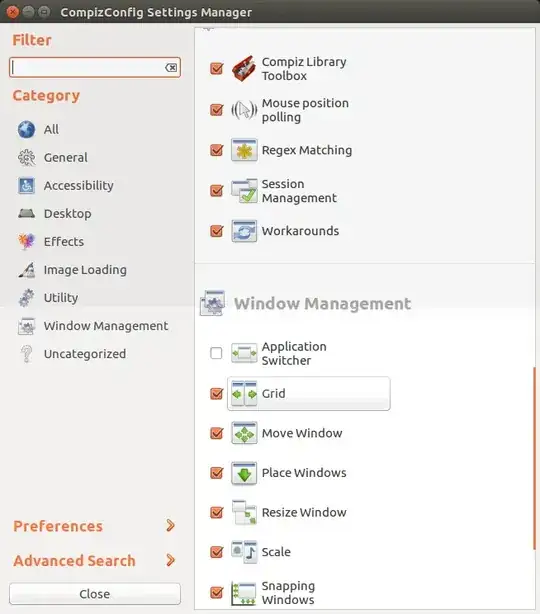Select the All category label
This screenshot has width=540, height=614.
51,130
